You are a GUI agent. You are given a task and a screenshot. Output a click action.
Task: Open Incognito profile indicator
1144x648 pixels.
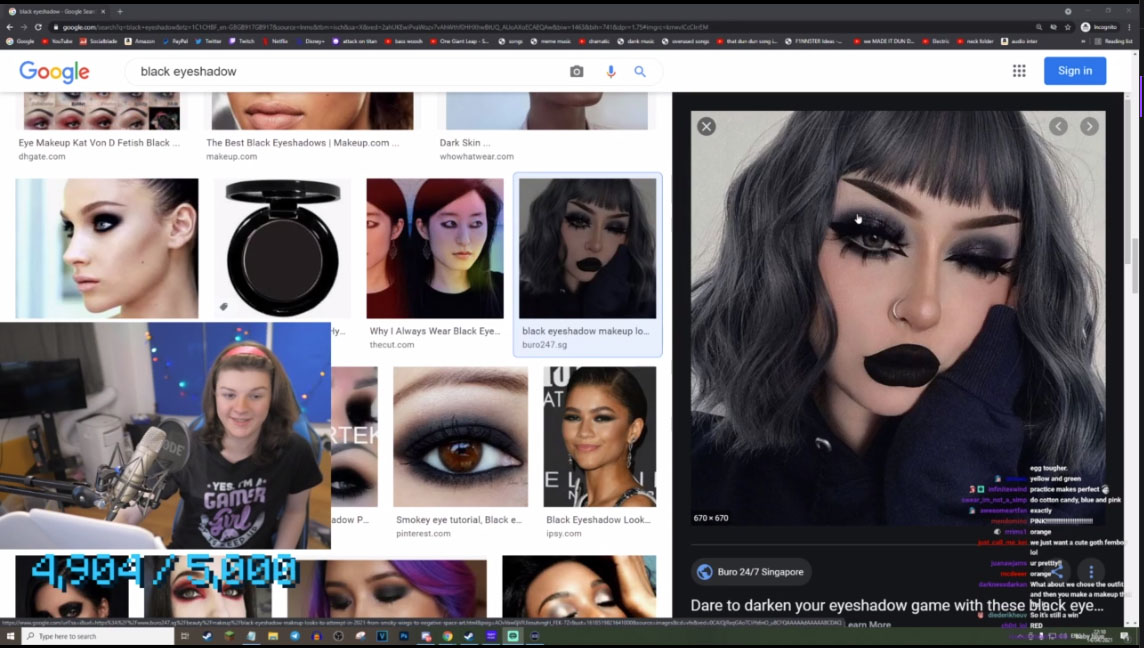coord(1098,27)
